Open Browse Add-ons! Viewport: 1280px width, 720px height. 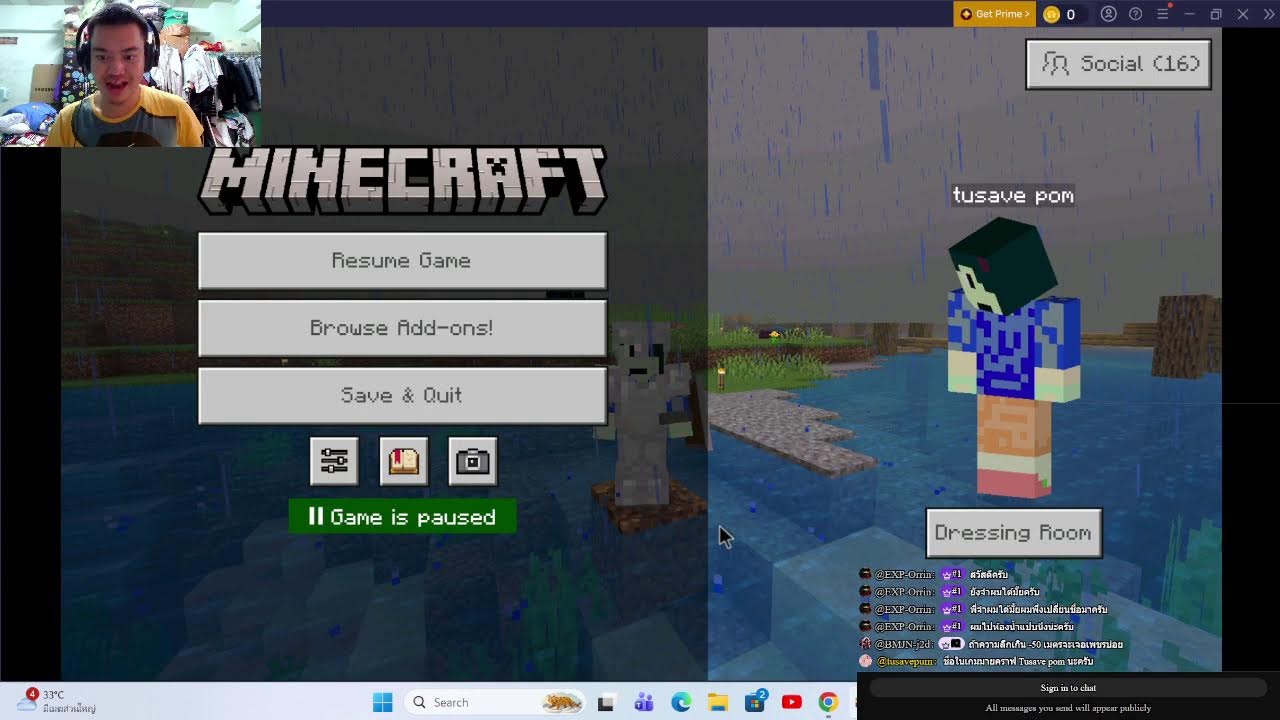coord(402,327)
